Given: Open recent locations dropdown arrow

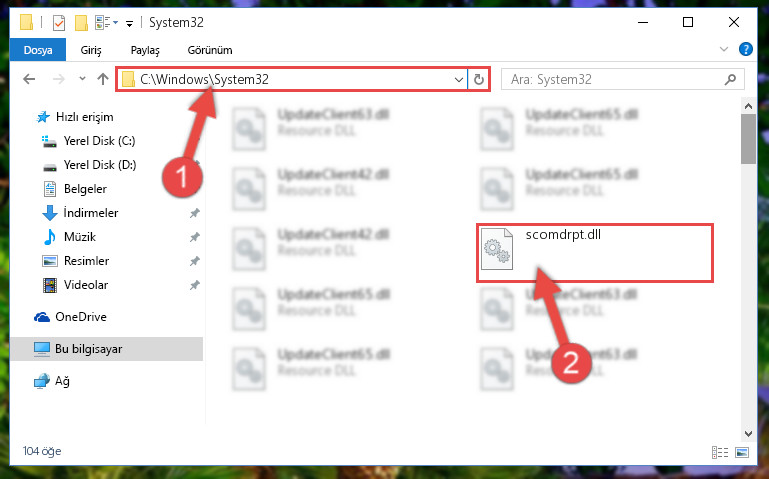Looking at the screenshot, I should tap(82, 79).
